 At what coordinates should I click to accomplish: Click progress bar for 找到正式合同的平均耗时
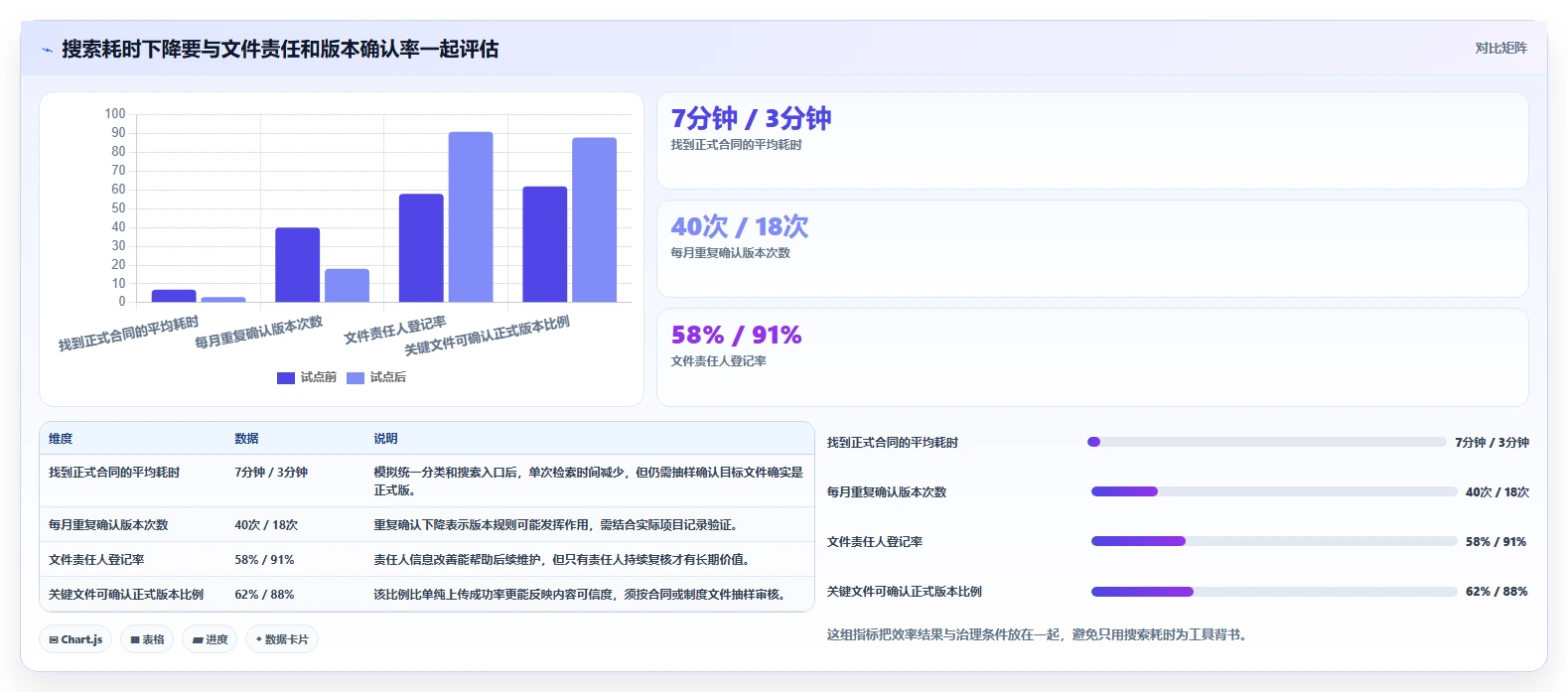1267,442
